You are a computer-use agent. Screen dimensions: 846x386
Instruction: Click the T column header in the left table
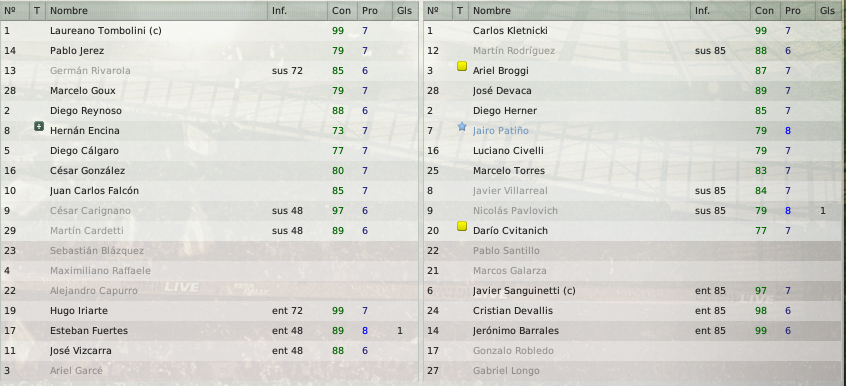(x=37, y=11)
